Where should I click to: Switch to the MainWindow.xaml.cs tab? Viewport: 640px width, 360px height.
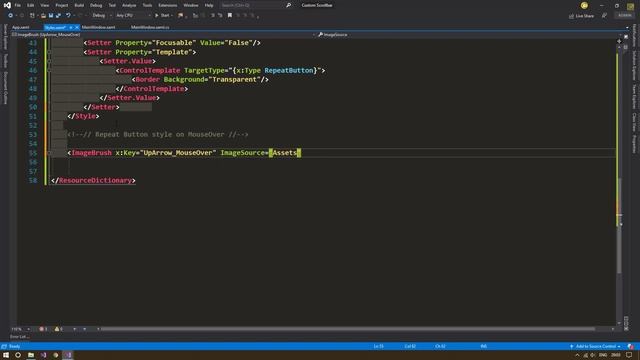[x=150, y=27]
